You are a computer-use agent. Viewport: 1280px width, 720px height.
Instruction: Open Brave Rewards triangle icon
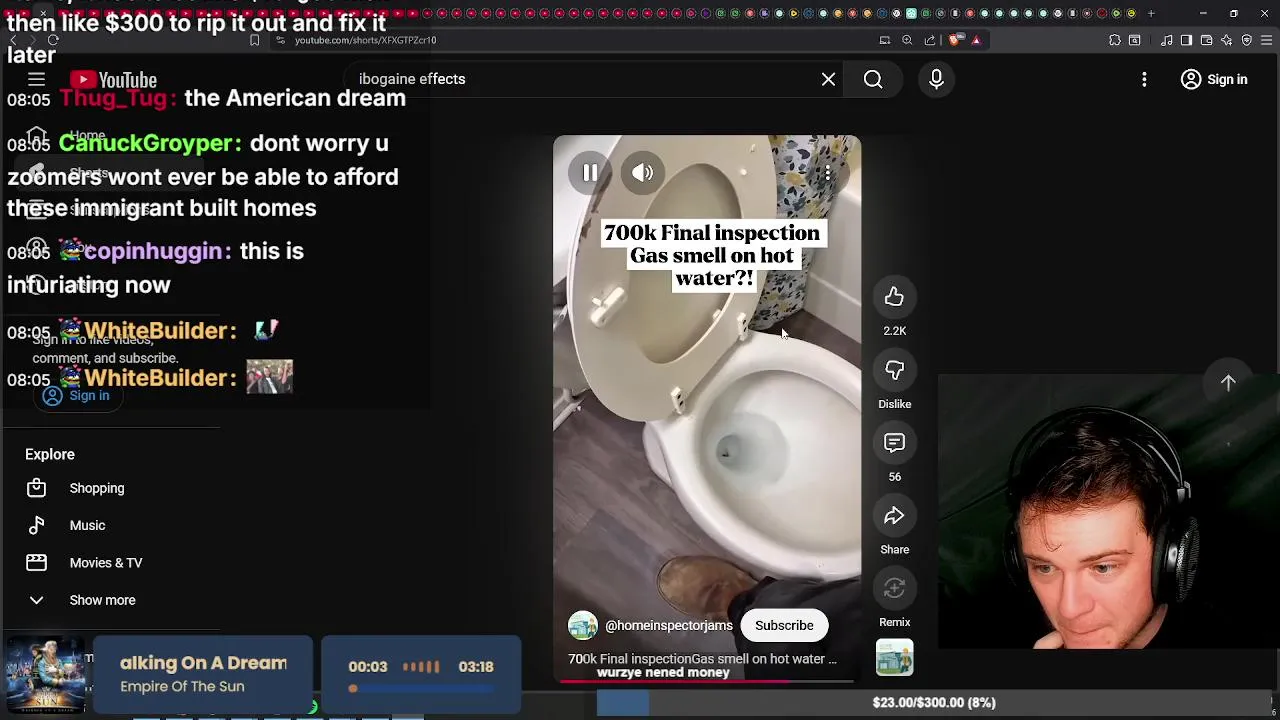pyautogui.click(x=976, y=40)
